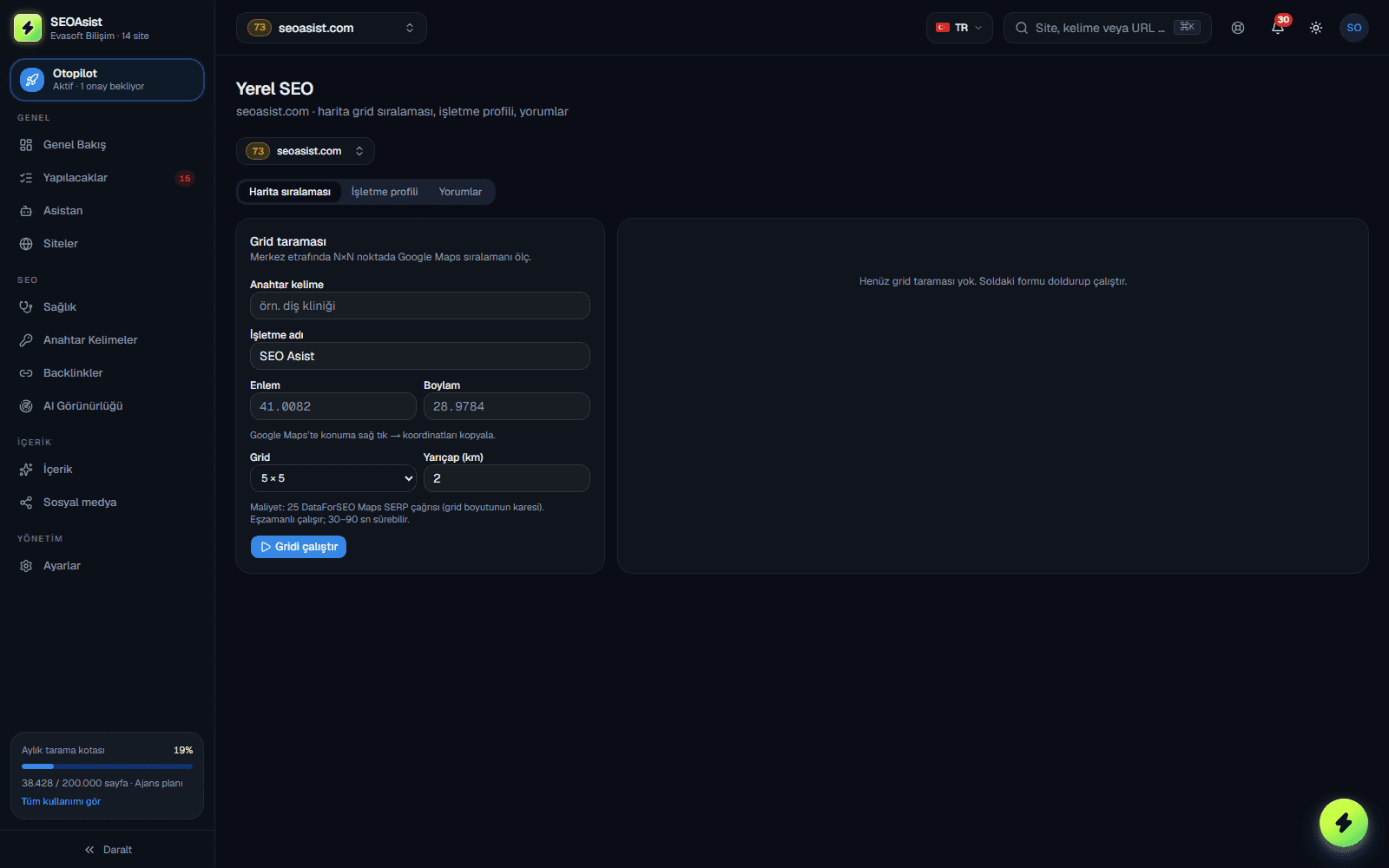
Task: Collapse sidebar with Daralt
Action: 108,850
